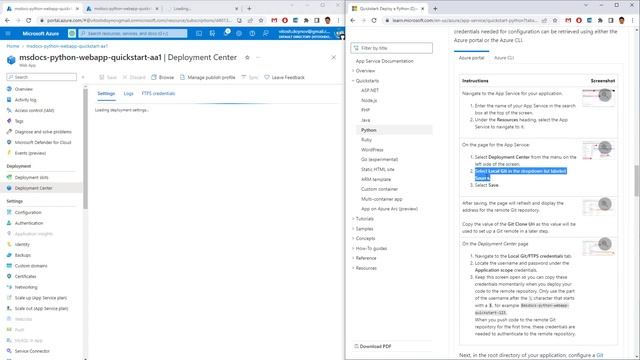Open Deployment slots in the sidebar
The width and height of the screenshot is (640, 360).
pyautogui.click(x=31, y=178)
